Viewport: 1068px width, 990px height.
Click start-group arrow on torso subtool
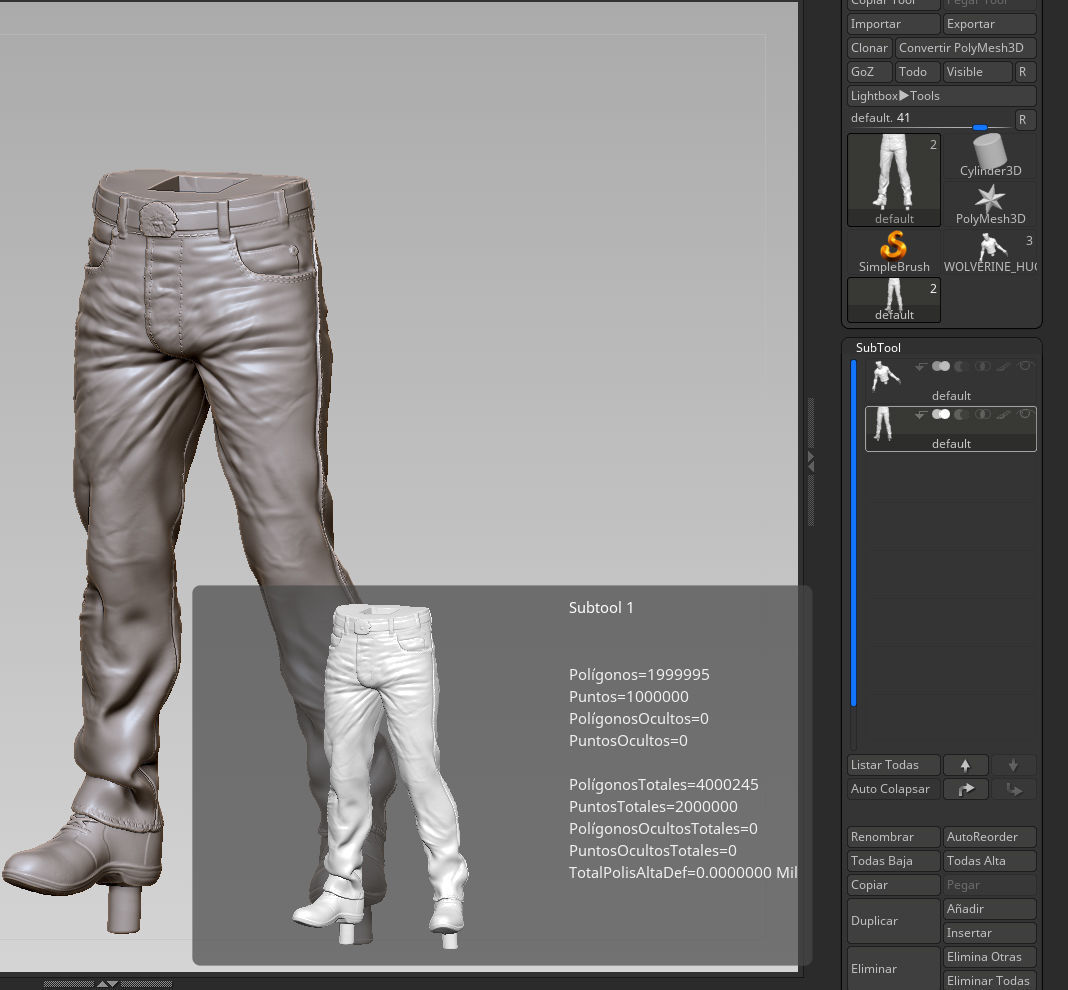coord(920,367)
